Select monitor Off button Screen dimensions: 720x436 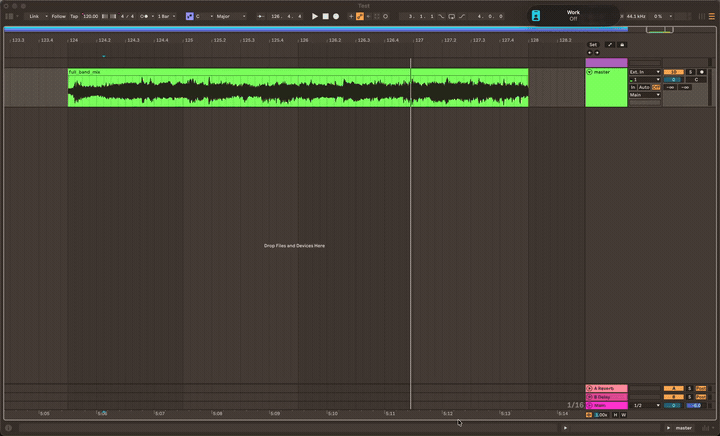[x=656, y=87]
